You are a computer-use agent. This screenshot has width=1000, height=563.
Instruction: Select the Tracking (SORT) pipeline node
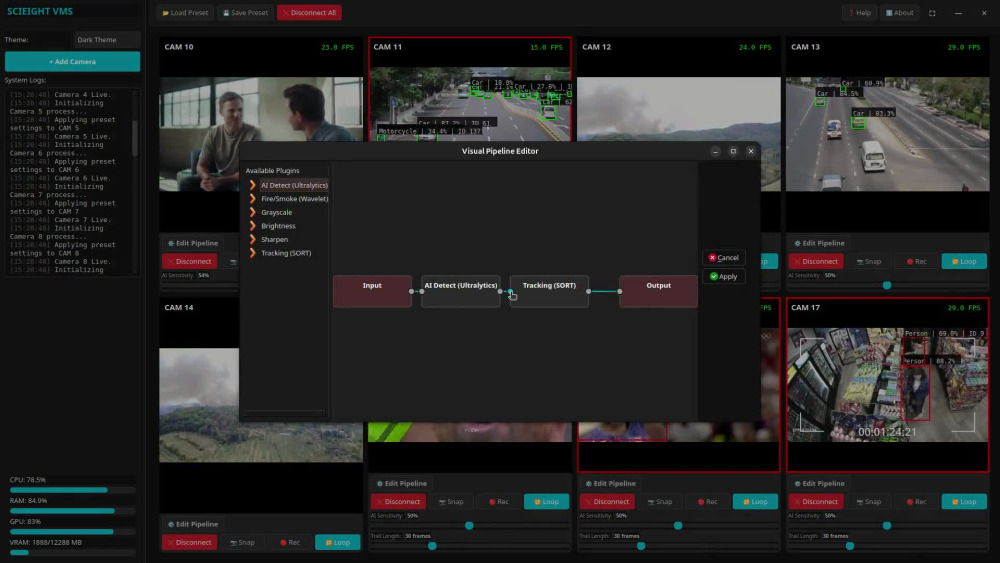[549, 291]
